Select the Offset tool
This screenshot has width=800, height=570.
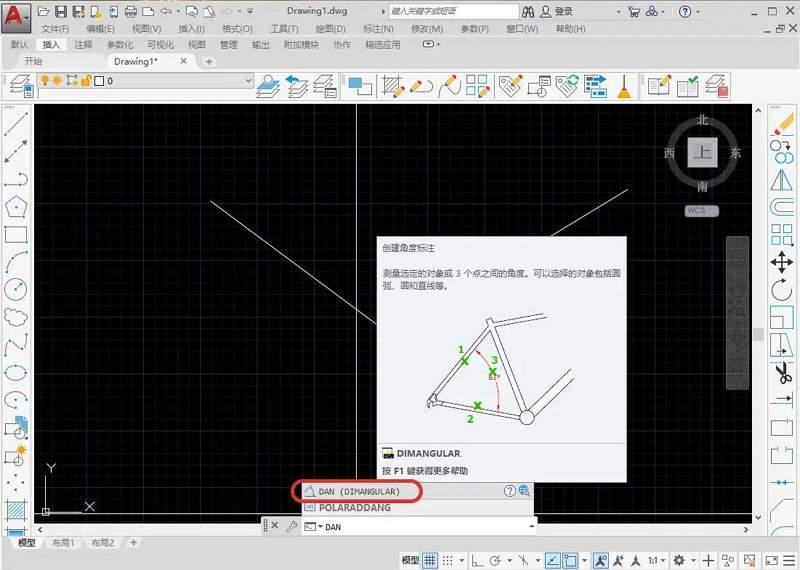click(782, 207)
